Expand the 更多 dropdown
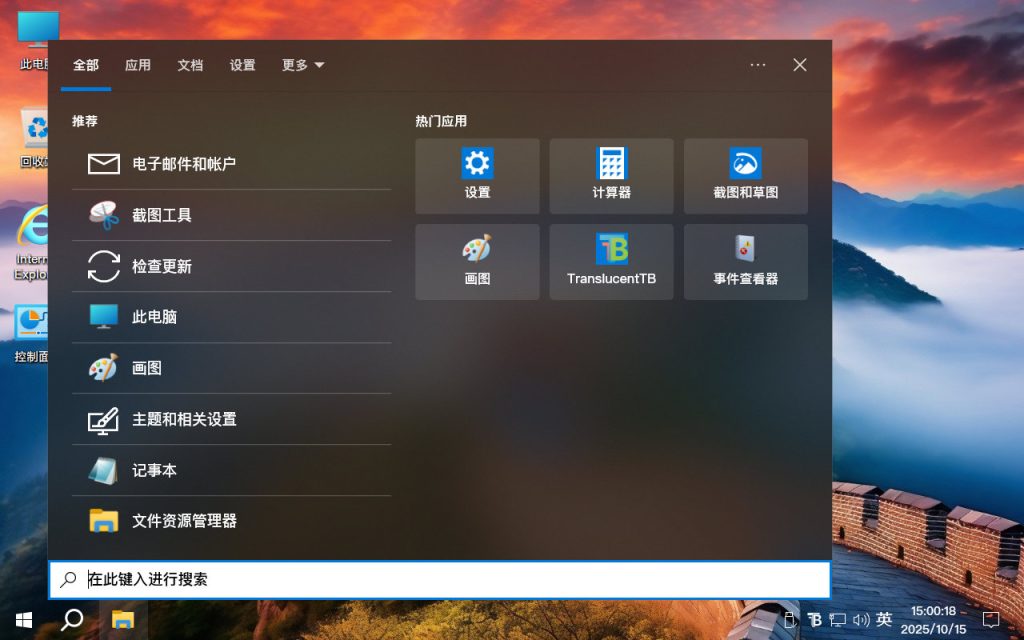Viewport: 1024px width, 640px height. click(302, 64)
